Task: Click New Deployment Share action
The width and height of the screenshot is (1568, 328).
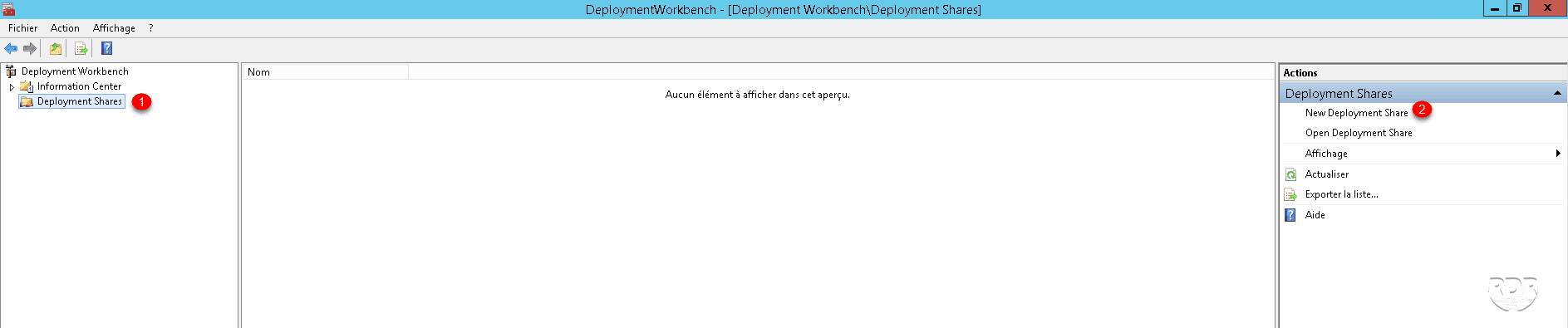Action: 1356,113
